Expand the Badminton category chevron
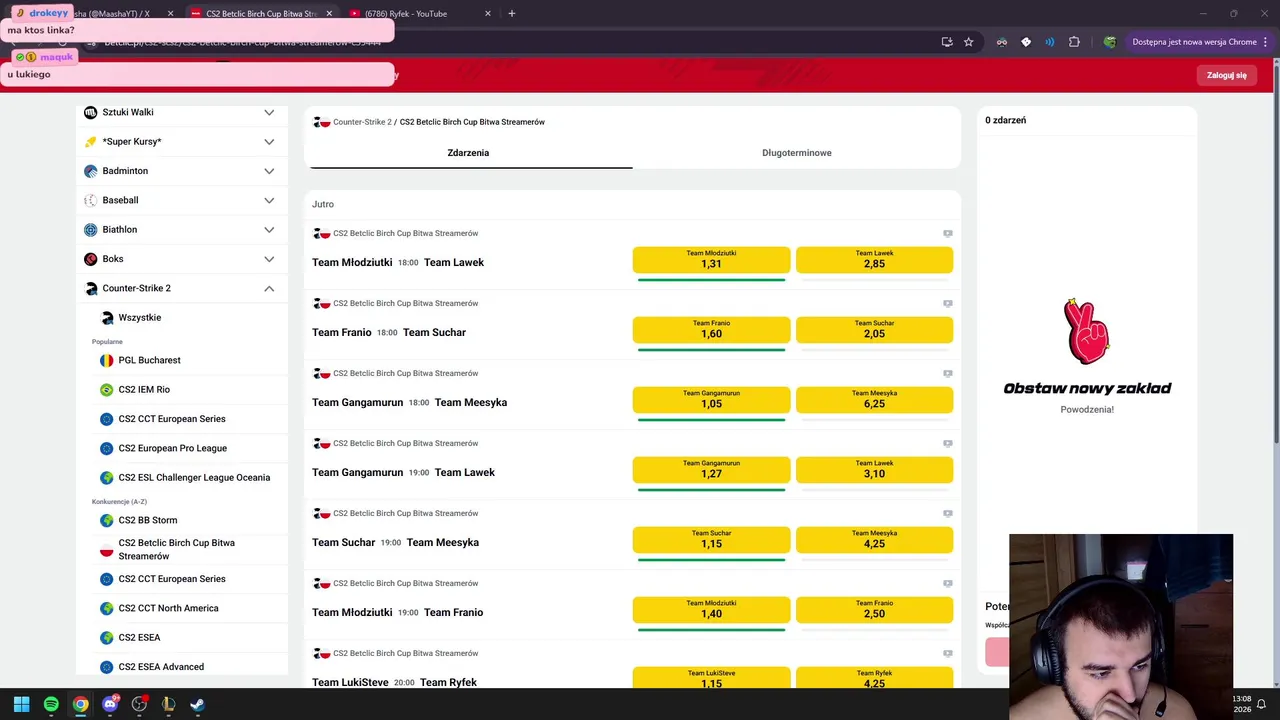The height and width of the screenshot is (720, 1280). pos(269,171)
